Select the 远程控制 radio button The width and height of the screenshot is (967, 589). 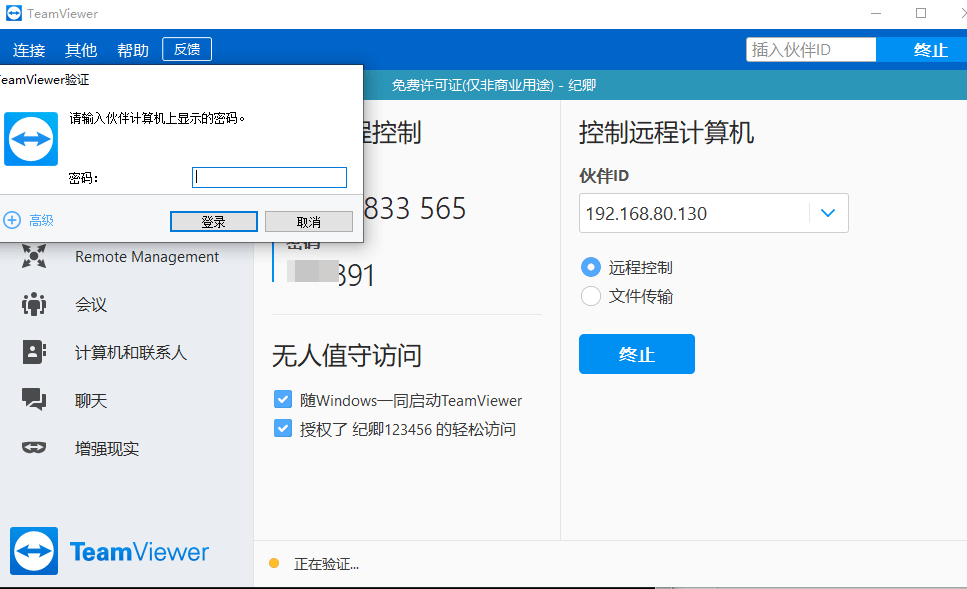(591, 267)
